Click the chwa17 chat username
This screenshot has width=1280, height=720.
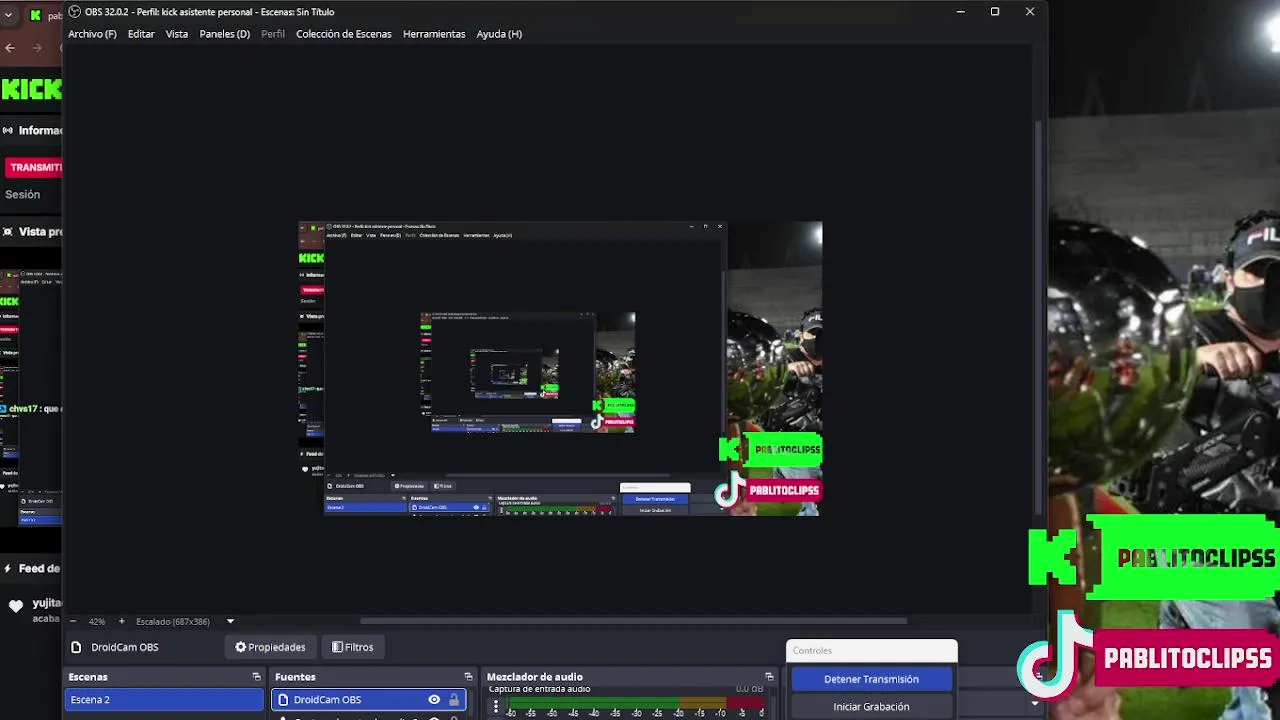tap(22, 408)
